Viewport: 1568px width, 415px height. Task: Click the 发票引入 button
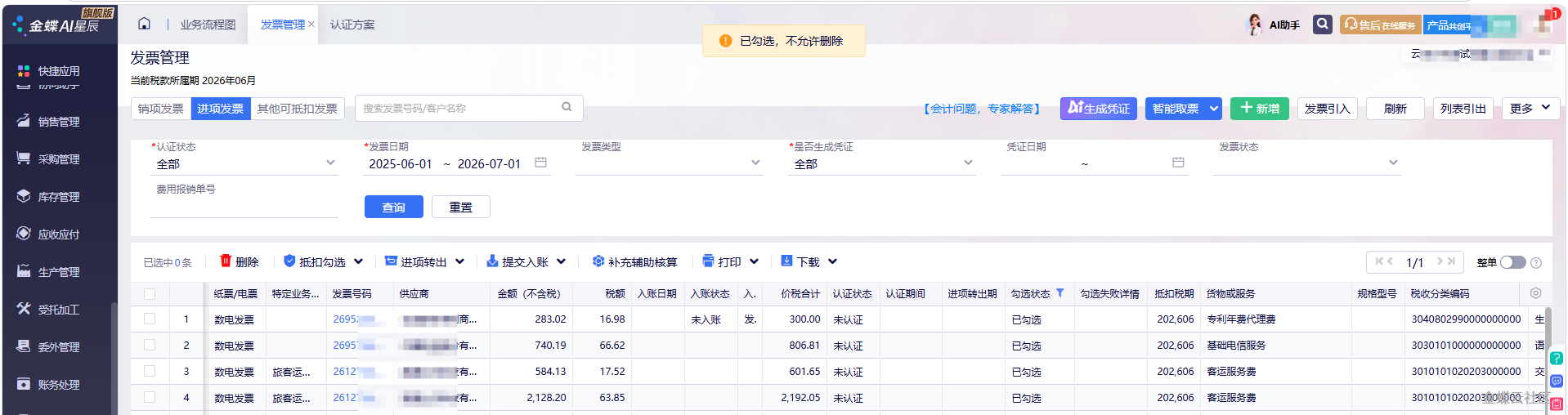coord(1328,108)
